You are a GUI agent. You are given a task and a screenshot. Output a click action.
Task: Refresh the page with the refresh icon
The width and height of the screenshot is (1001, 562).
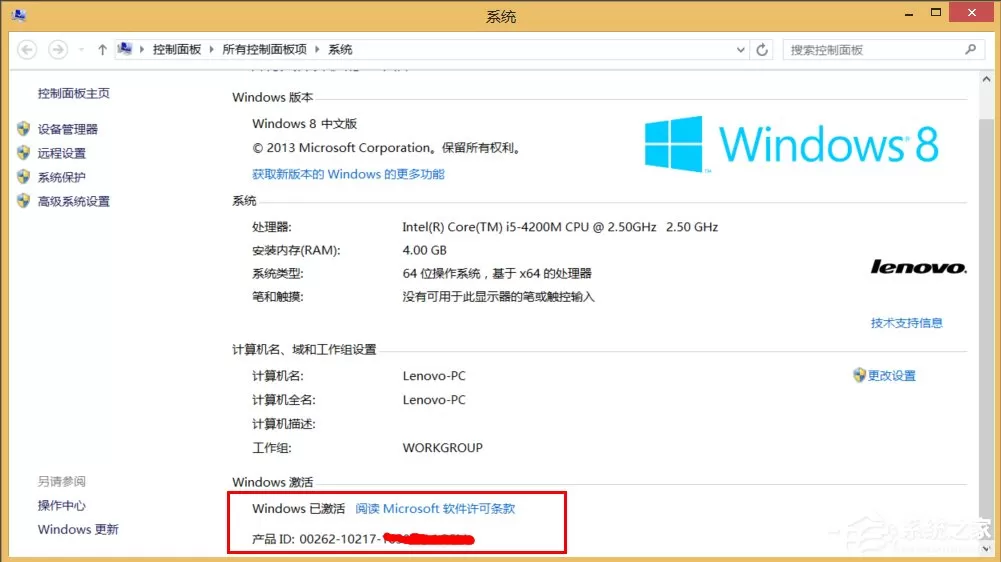coord(762,50)
